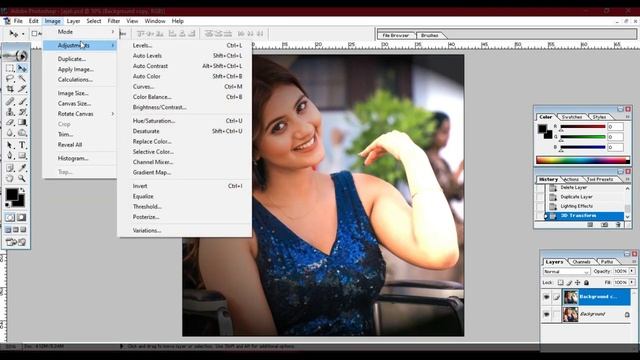This screenshot has width=640, height=360.
Task: Open the Filter menu
Action: point(113,21)
